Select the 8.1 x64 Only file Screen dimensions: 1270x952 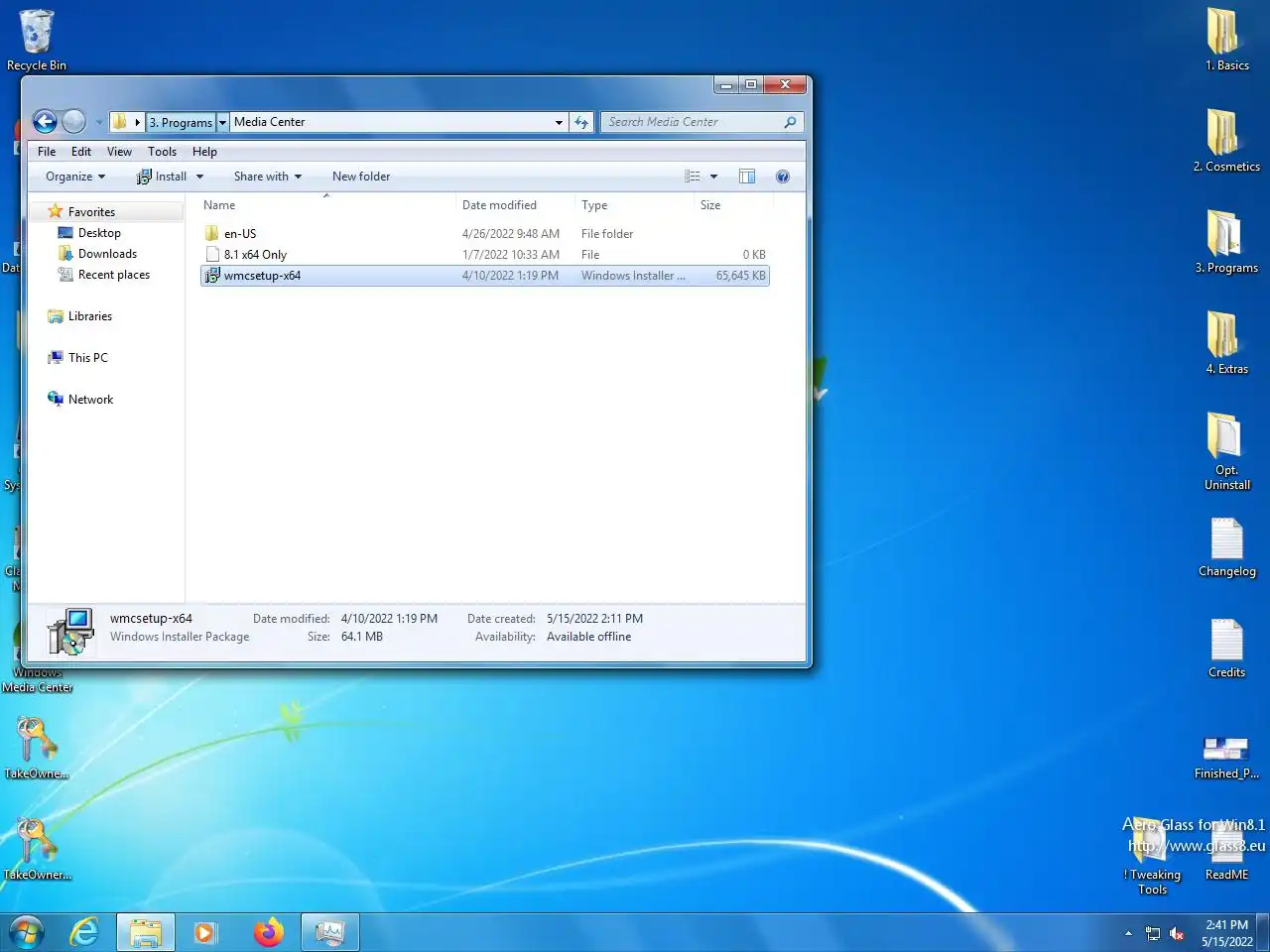click(485, 255)
